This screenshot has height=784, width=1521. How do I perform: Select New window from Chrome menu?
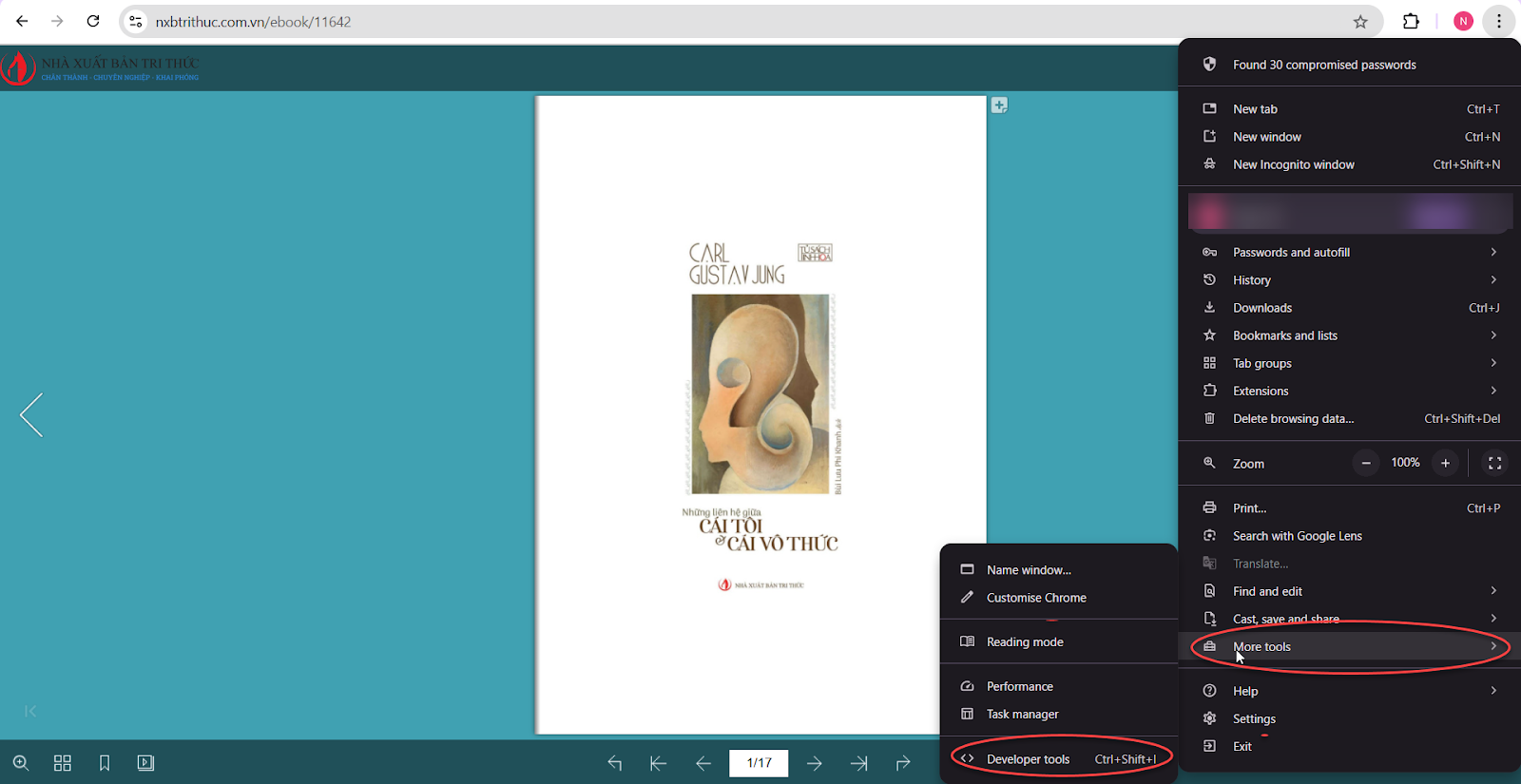click(x=1349, y=137)
